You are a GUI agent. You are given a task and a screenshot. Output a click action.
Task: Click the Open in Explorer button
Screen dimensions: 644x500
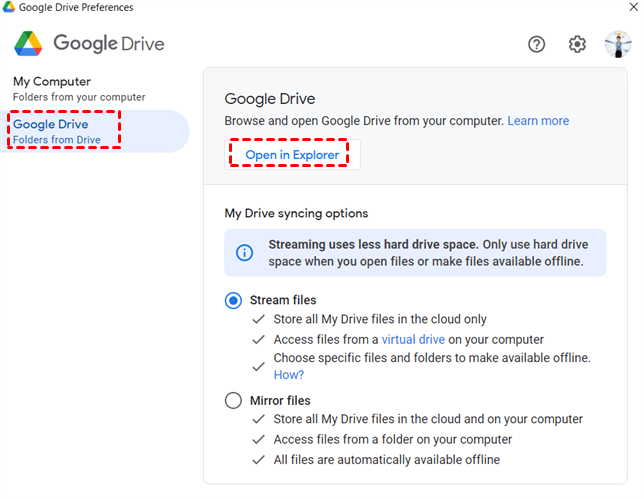[292, 155]
